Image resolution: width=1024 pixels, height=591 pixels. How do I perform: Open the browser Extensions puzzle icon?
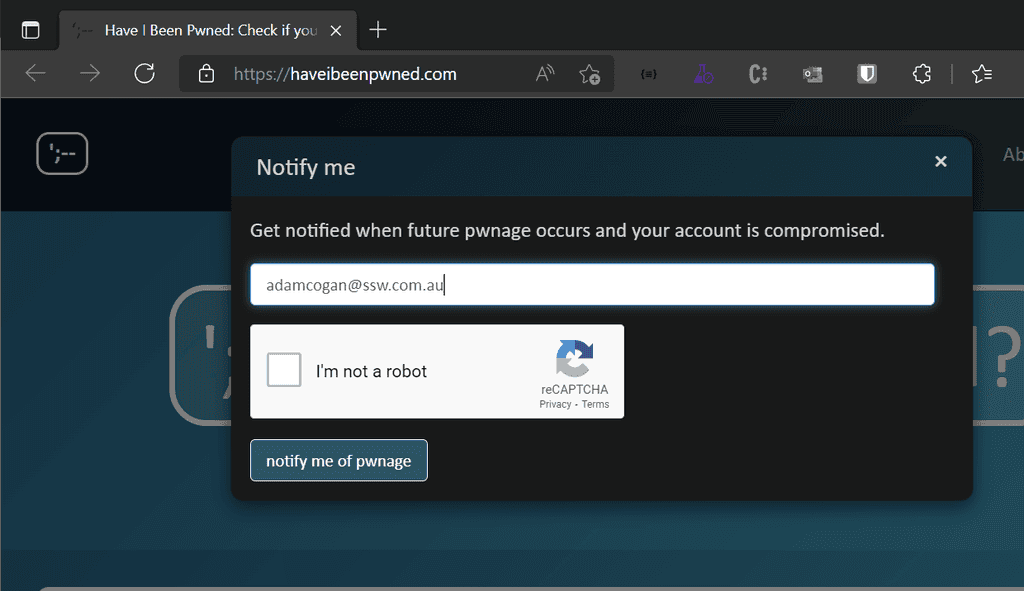coord(921,73)
